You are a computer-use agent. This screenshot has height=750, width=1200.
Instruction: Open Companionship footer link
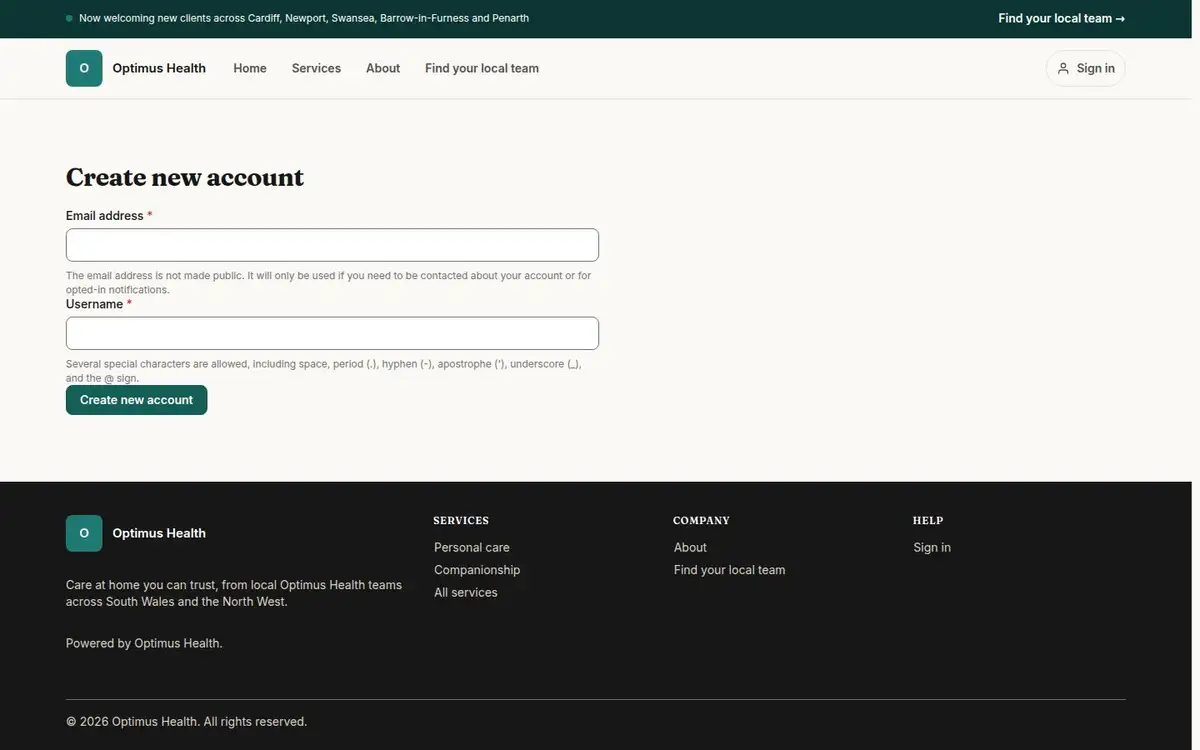pyautogui.click(x=477, y=570)
